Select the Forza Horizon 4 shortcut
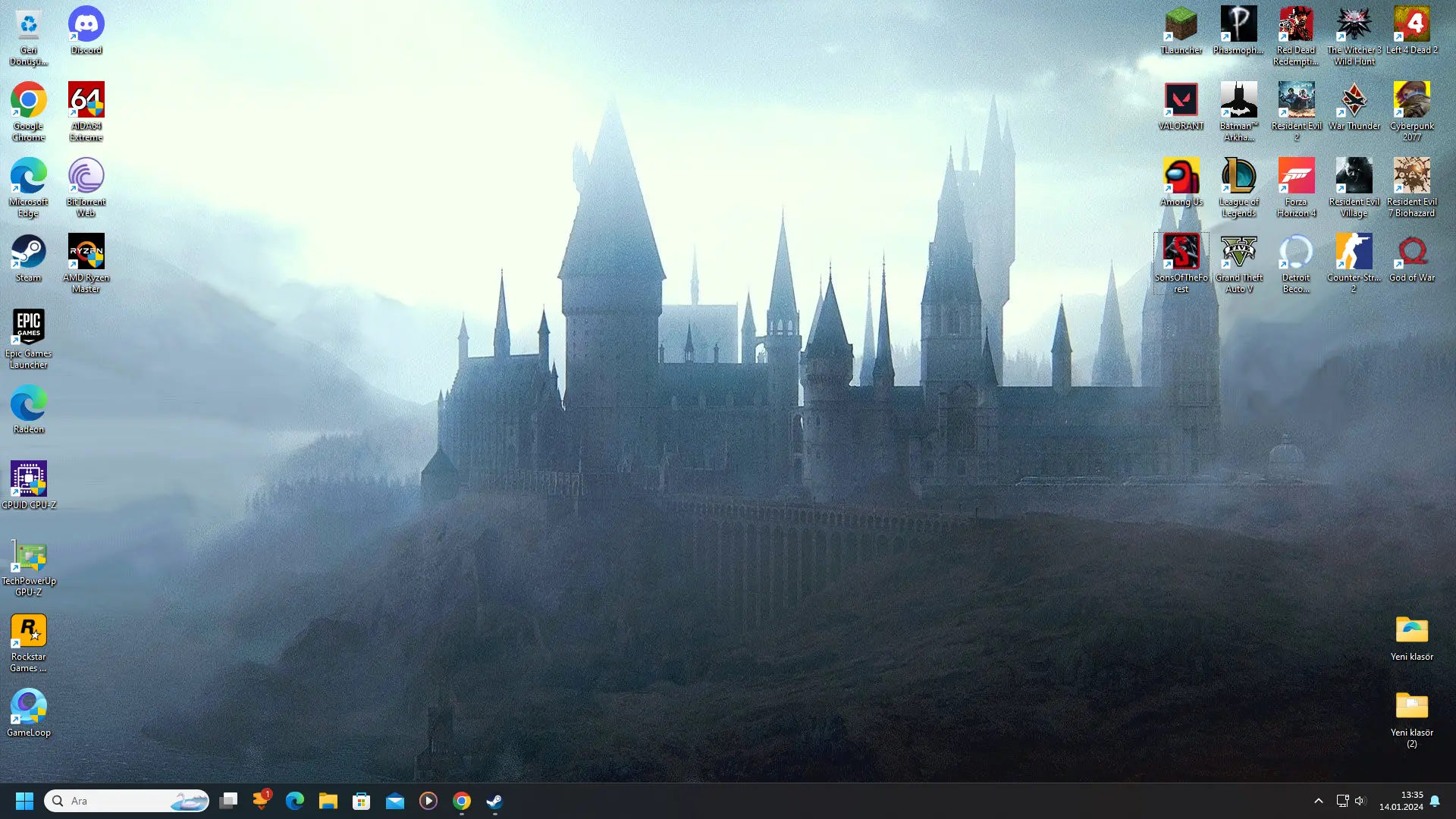The image size is (1456, 819). click(x=1296, y=188)
